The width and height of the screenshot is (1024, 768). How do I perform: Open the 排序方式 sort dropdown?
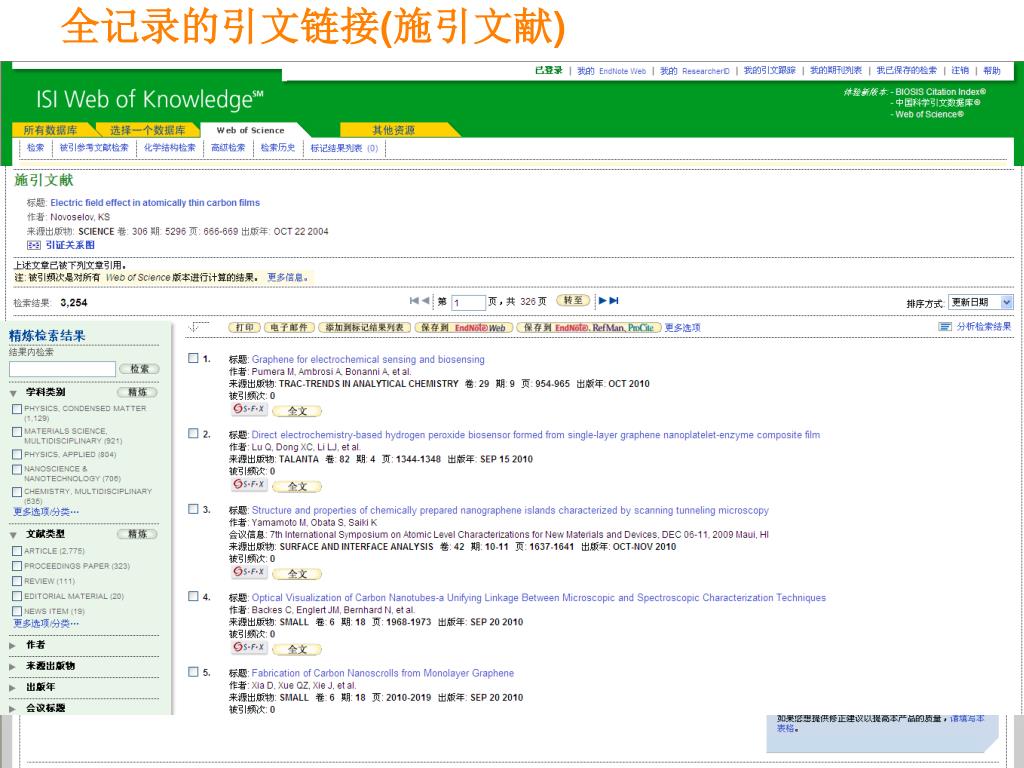click(x=980, y=302)
